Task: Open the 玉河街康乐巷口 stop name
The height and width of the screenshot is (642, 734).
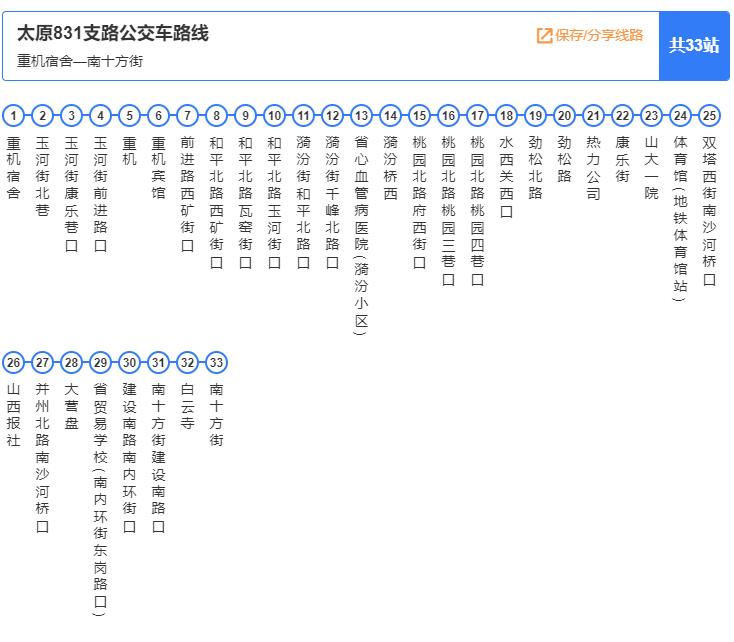Action: point(72,193)
